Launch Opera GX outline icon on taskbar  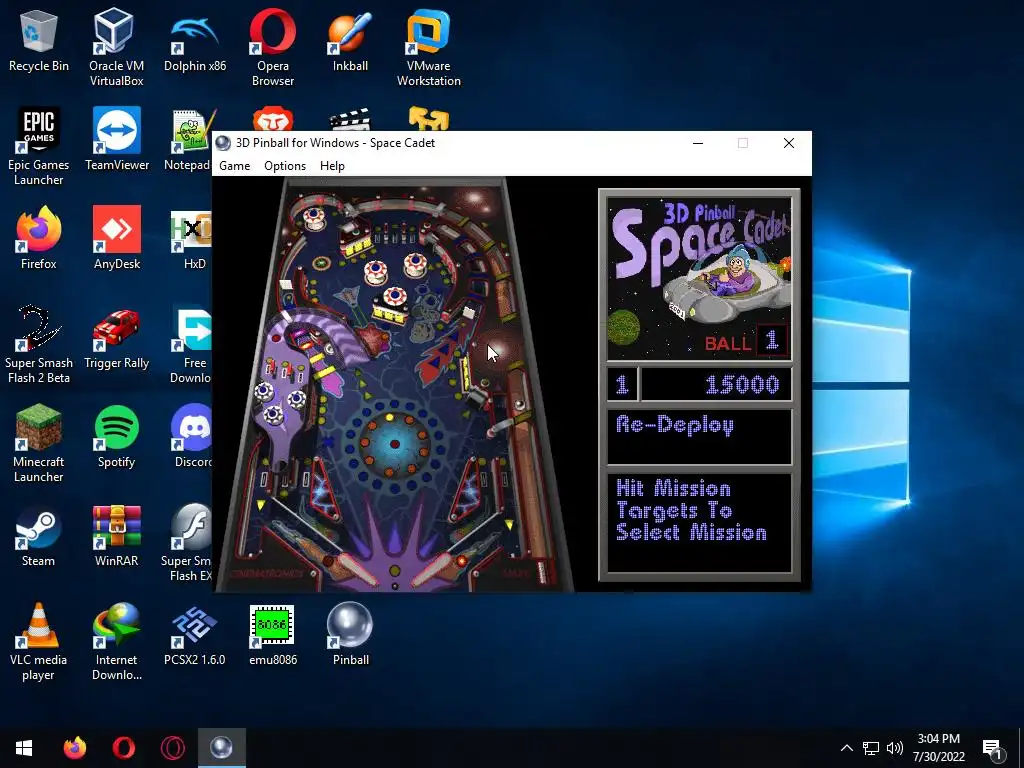(172, 748)
